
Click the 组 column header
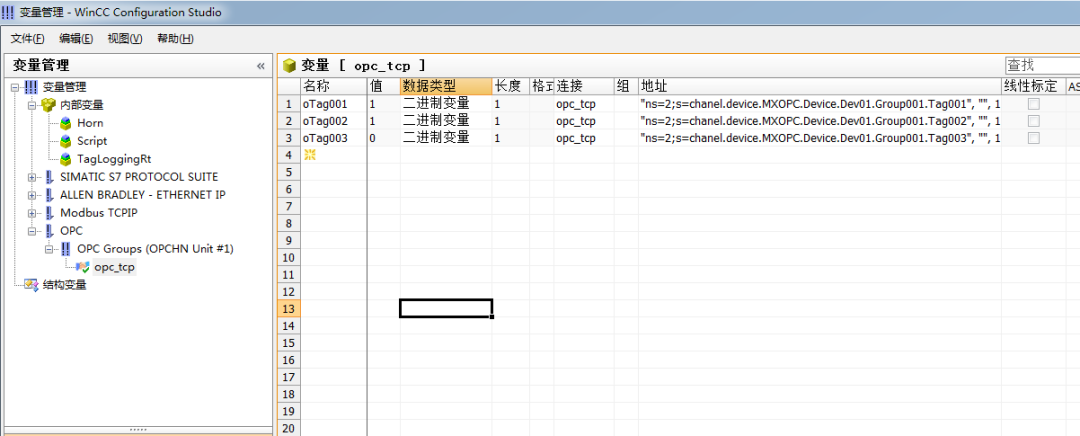pyautogui.click(x=626, y=86)
